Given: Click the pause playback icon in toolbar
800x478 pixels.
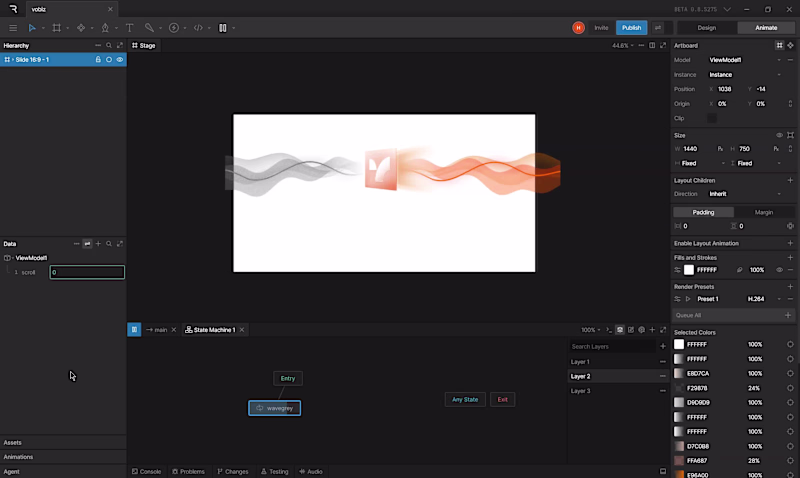Looking at the screenshot, I should pos(223,28).
